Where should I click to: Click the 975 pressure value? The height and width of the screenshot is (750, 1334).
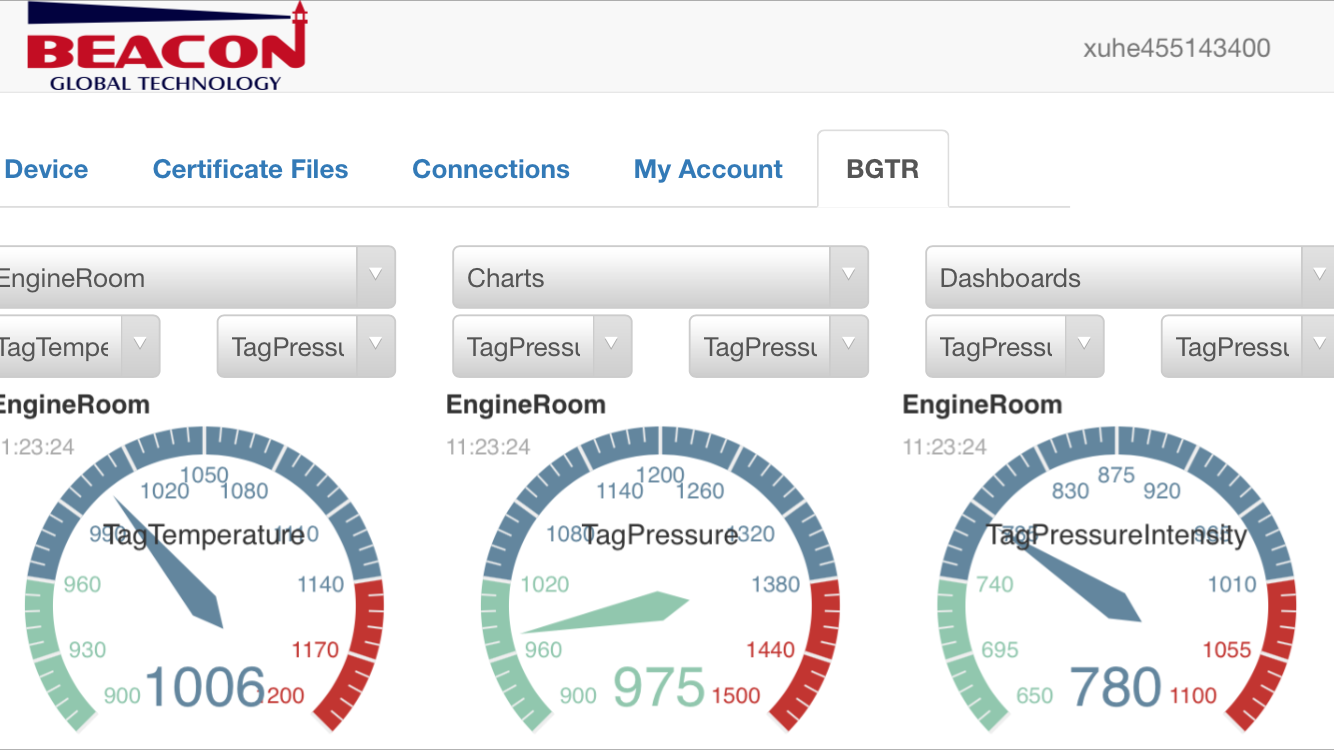[659, 688]
